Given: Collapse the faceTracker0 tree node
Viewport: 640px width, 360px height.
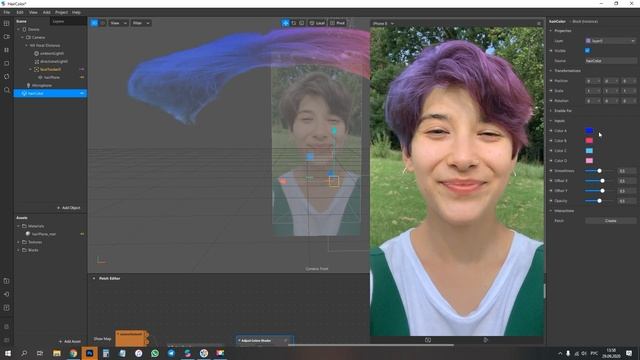Looking at the screenshot, I should [x=31, y=69].
